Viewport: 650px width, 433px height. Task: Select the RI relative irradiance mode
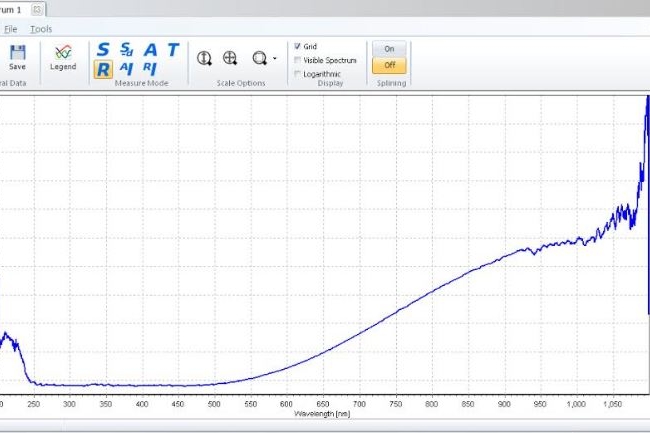pyautogui.click(x=149, y=68)
